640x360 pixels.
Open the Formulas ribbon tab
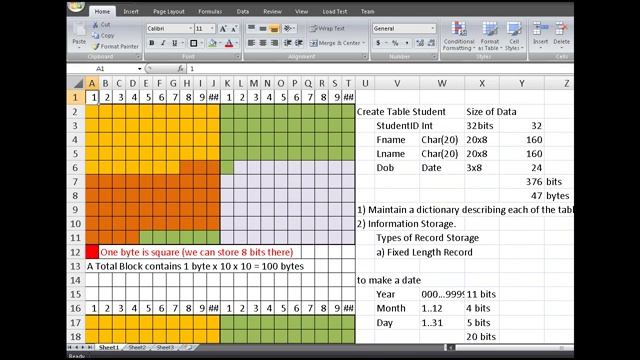click(210, 11)
